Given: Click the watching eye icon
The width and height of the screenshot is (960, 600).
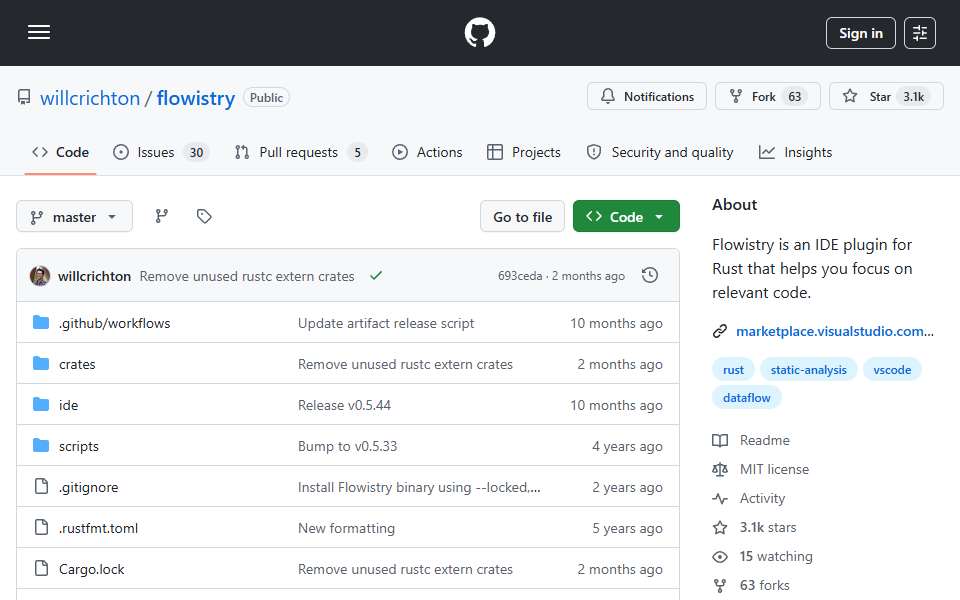Looking at the screenshot, I should point(720,557).
